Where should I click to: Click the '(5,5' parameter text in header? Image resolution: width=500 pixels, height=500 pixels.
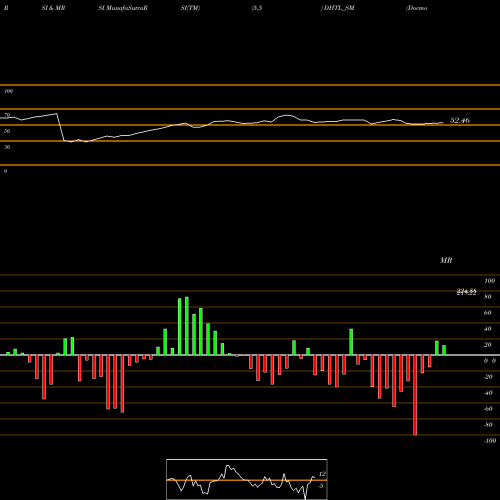[257, 8]
